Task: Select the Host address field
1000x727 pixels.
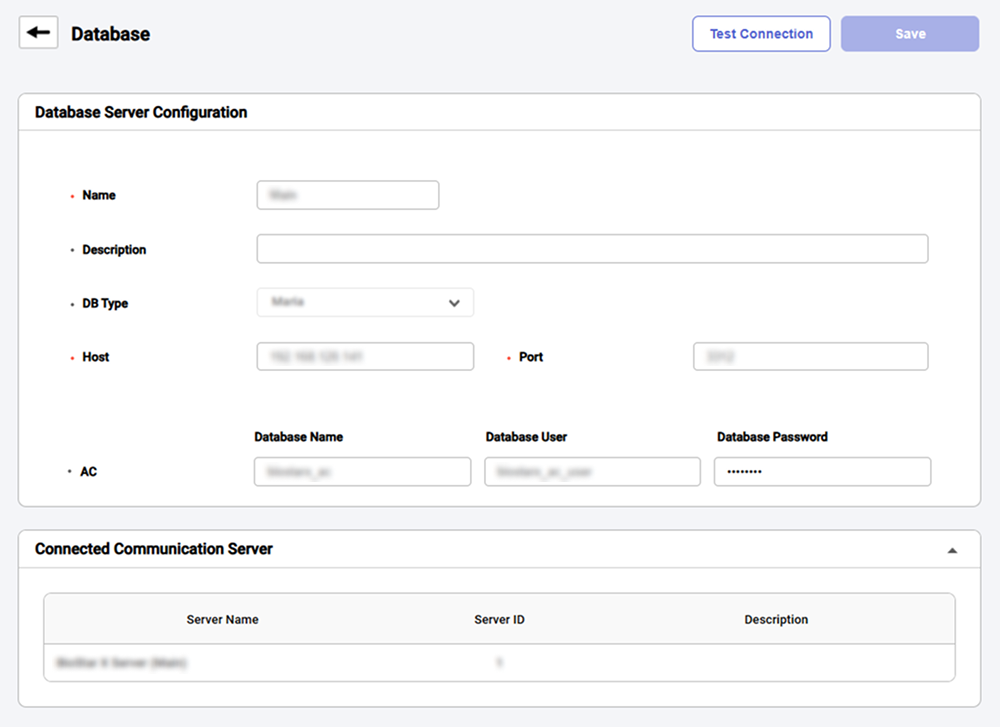Action: (365, 357)
